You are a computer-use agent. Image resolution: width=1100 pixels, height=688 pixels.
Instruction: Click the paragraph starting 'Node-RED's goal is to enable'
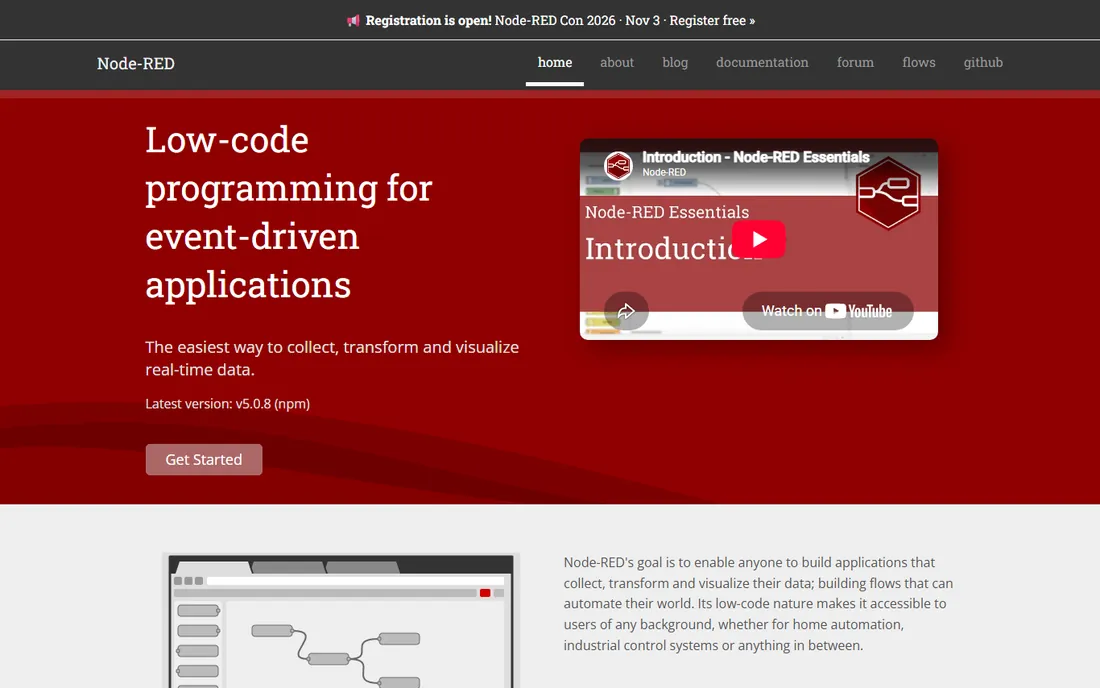(758, 604)
